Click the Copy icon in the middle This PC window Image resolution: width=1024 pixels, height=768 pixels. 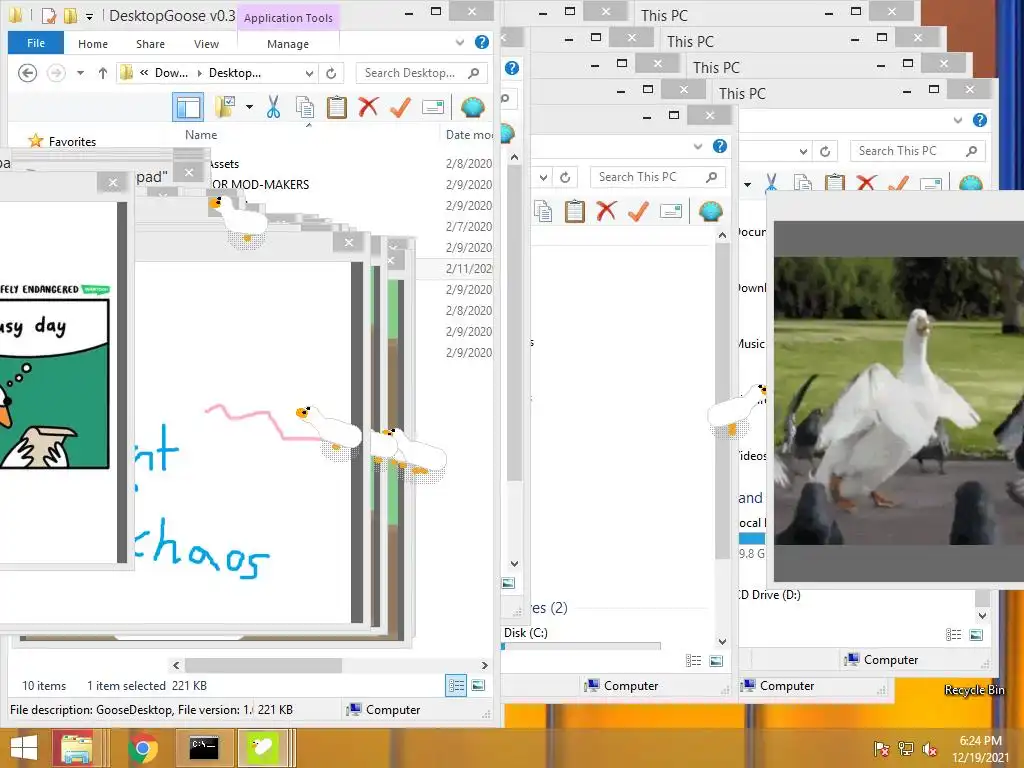pos(543,212)
